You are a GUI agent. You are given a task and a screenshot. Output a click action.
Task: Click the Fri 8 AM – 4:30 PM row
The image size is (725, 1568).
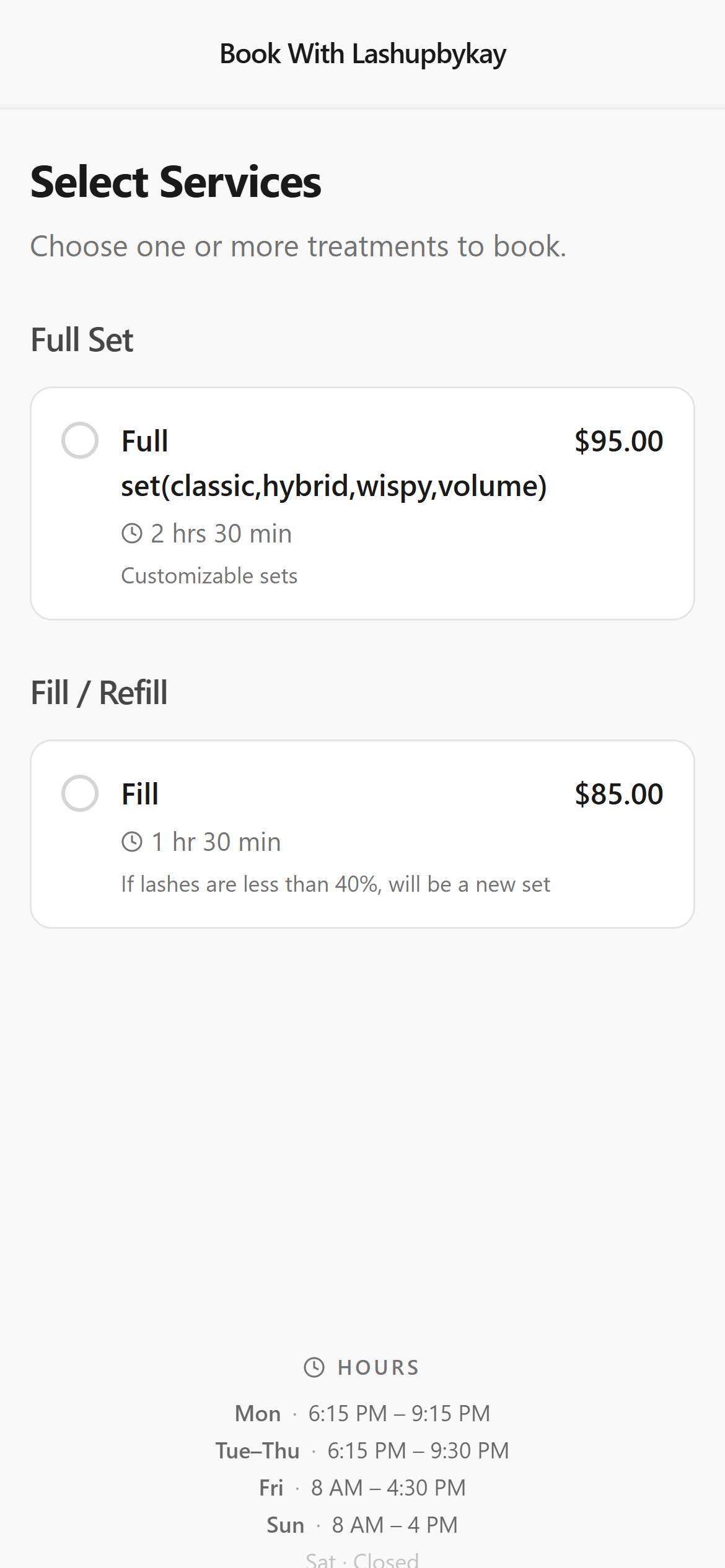tap(362, 1487)
